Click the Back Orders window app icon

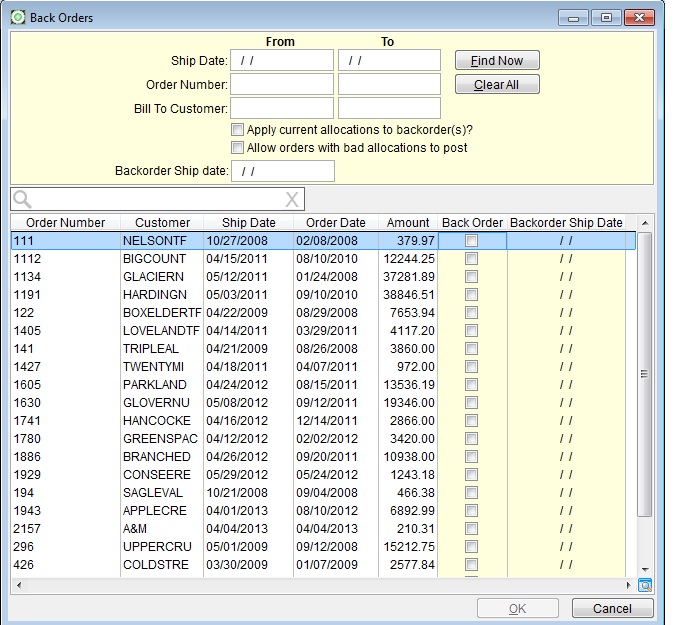(x=18, y=17)
